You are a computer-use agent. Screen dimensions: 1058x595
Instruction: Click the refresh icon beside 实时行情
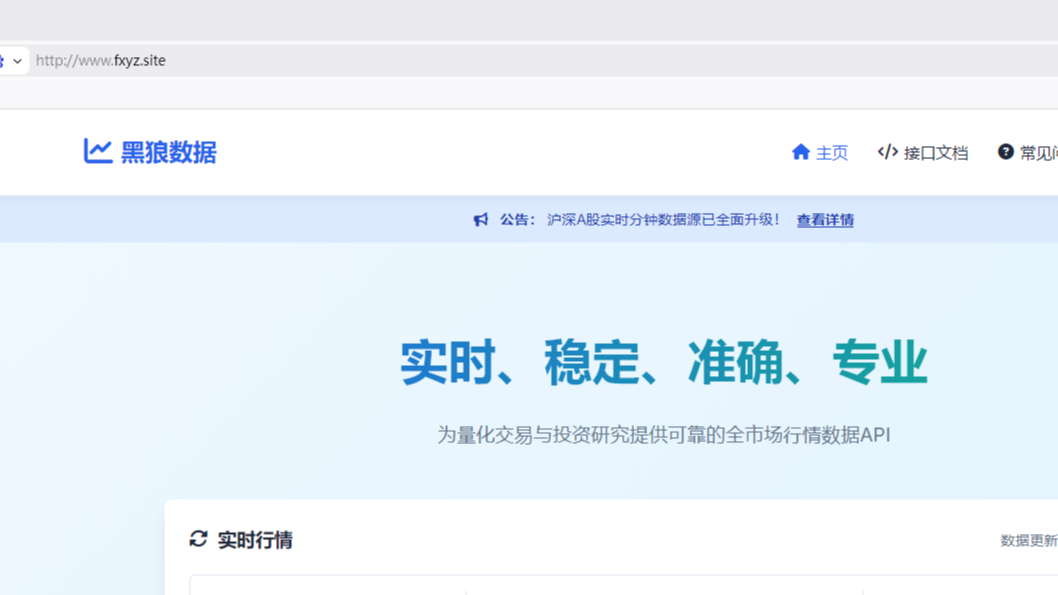point(198,539)
